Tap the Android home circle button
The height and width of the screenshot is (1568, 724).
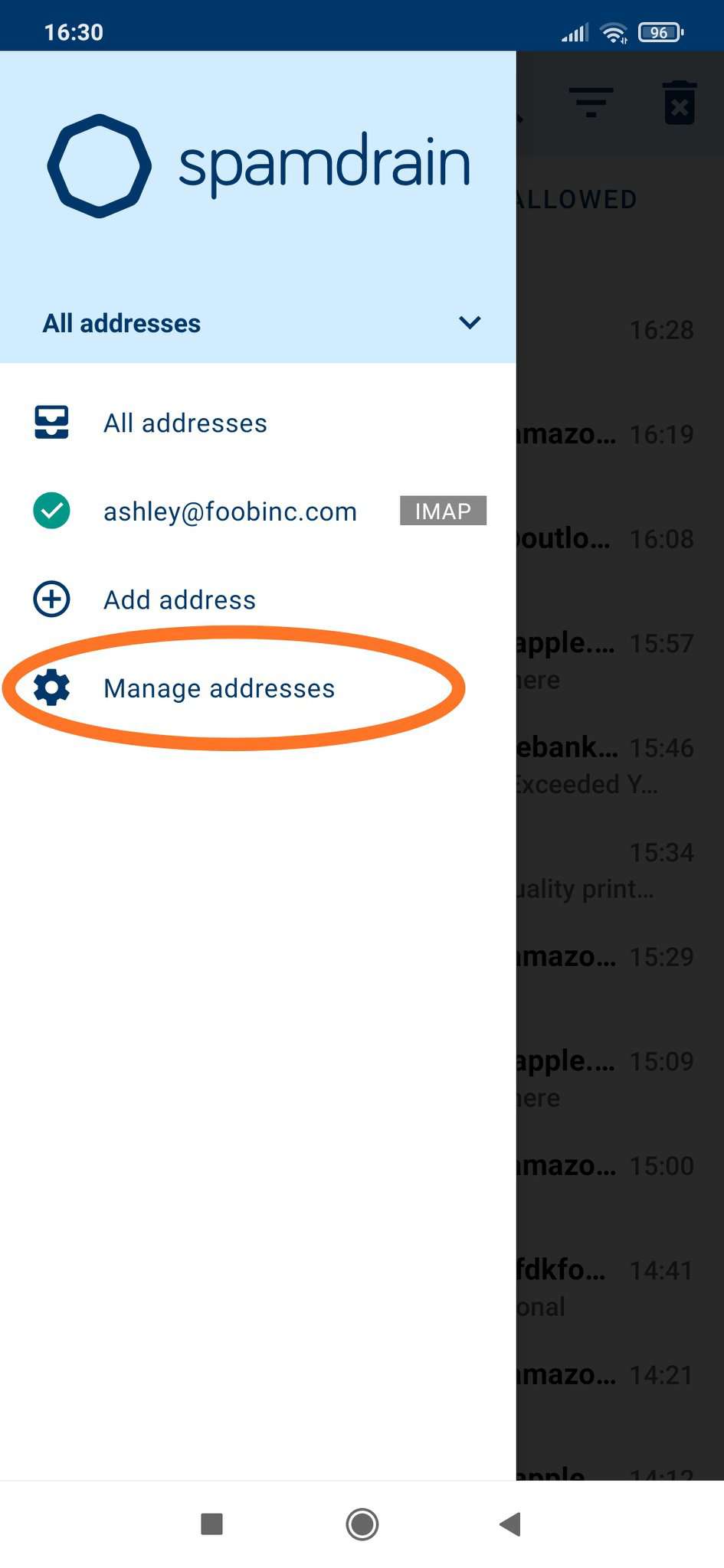coord(362,1524)
